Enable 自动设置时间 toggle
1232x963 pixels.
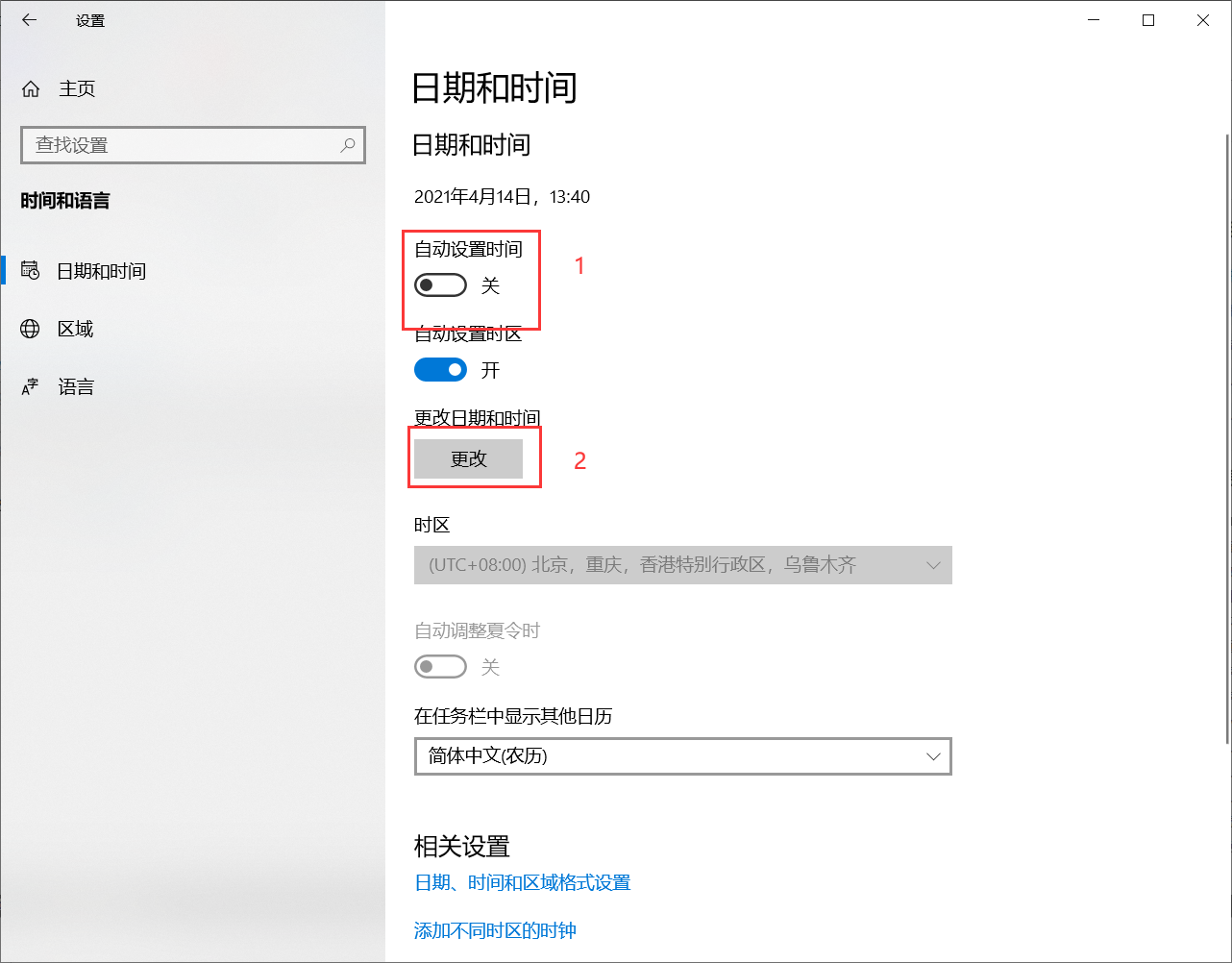coord(439,284)
